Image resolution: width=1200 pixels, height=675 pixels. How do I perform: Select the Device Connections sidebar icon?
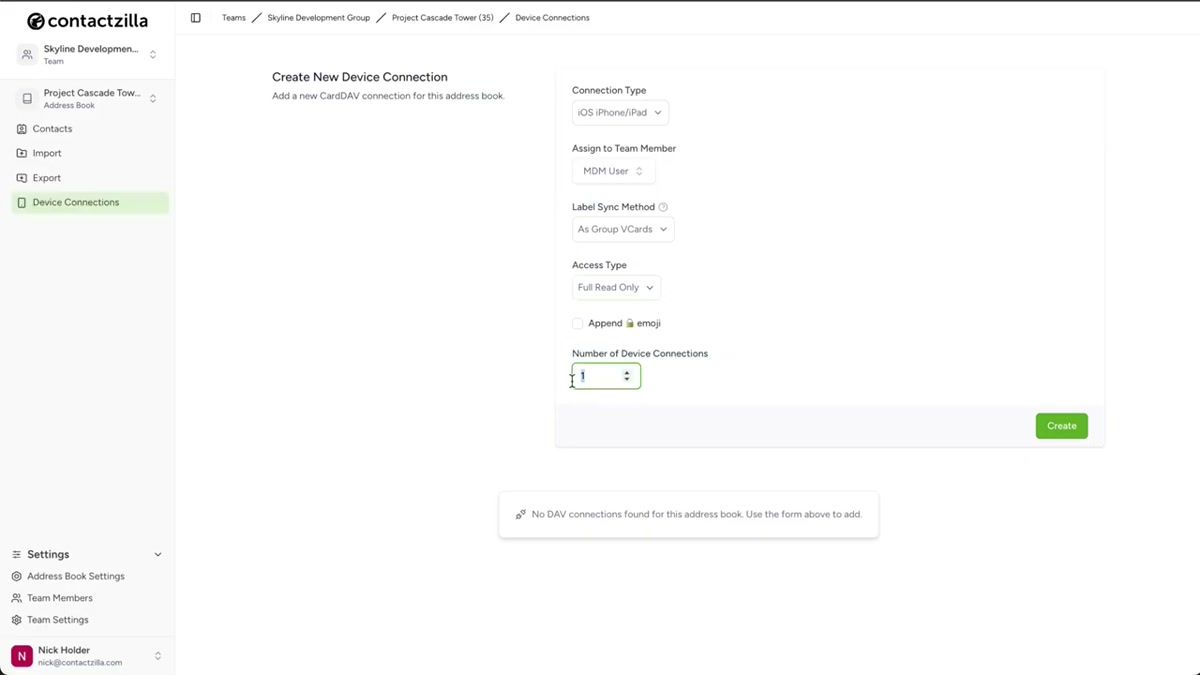point(20,201)
